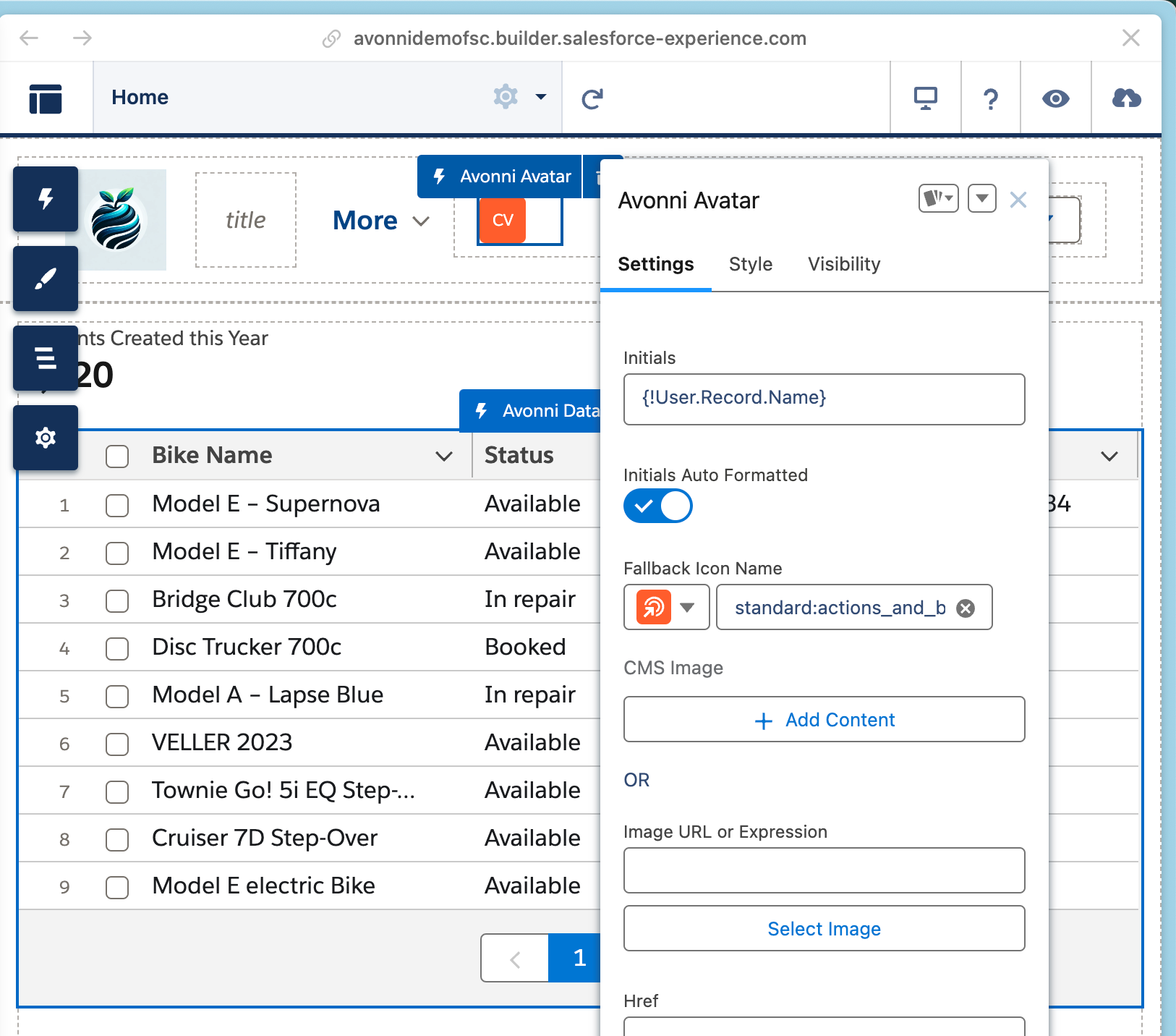Expand the More navigation menu
Viewport: 1176px width, 1036px height.
tap(380, 221)
